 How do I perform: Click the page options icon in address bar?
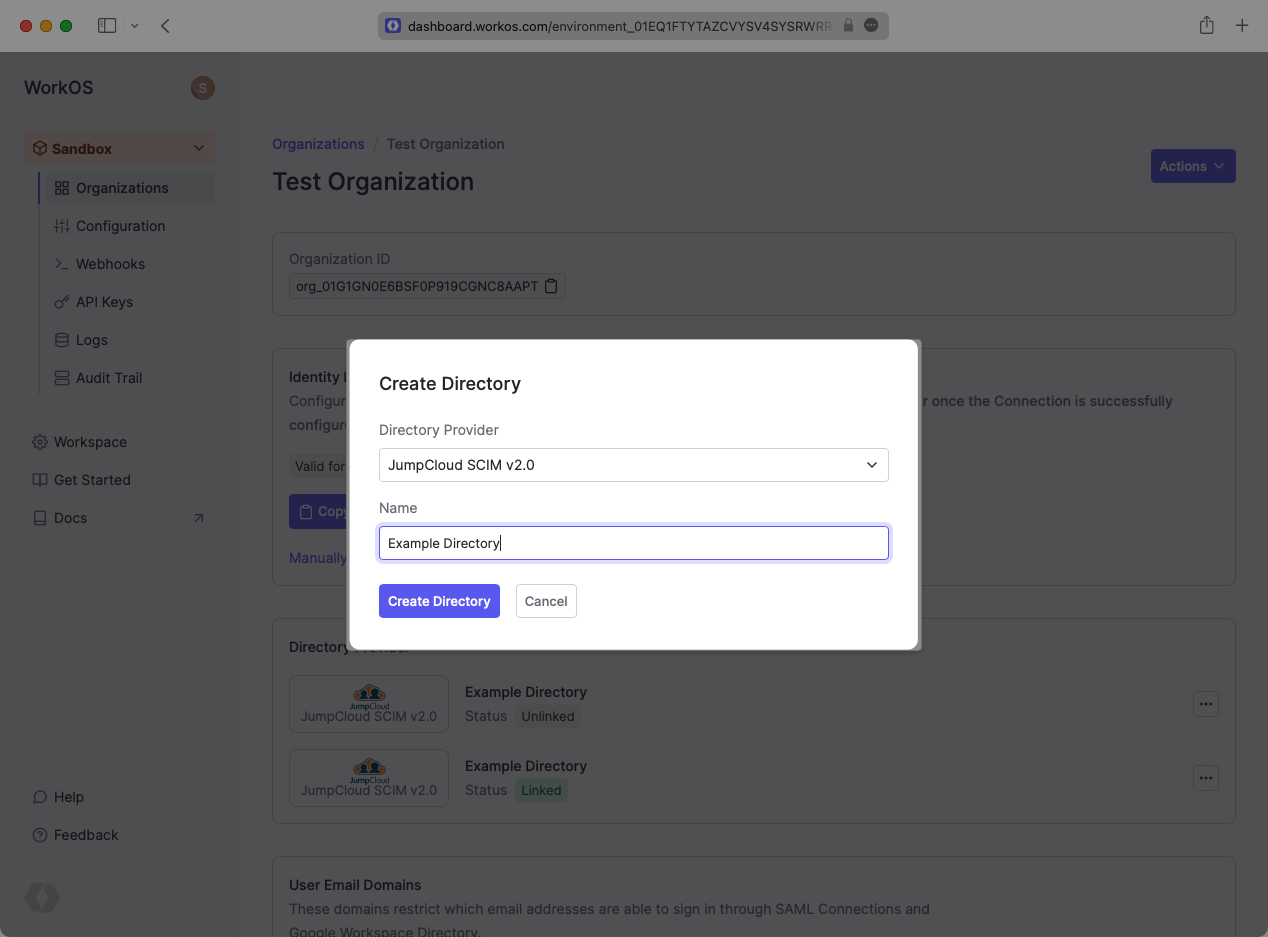click(x=871, y=26)
